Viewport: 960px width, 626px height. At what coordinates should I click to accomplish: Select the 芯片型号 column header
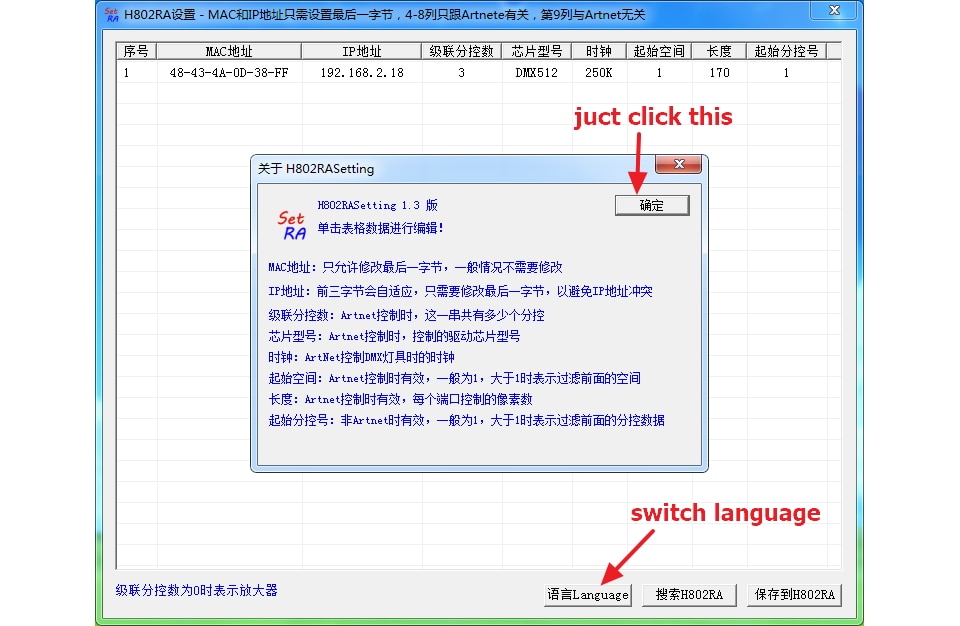[536, 51]
